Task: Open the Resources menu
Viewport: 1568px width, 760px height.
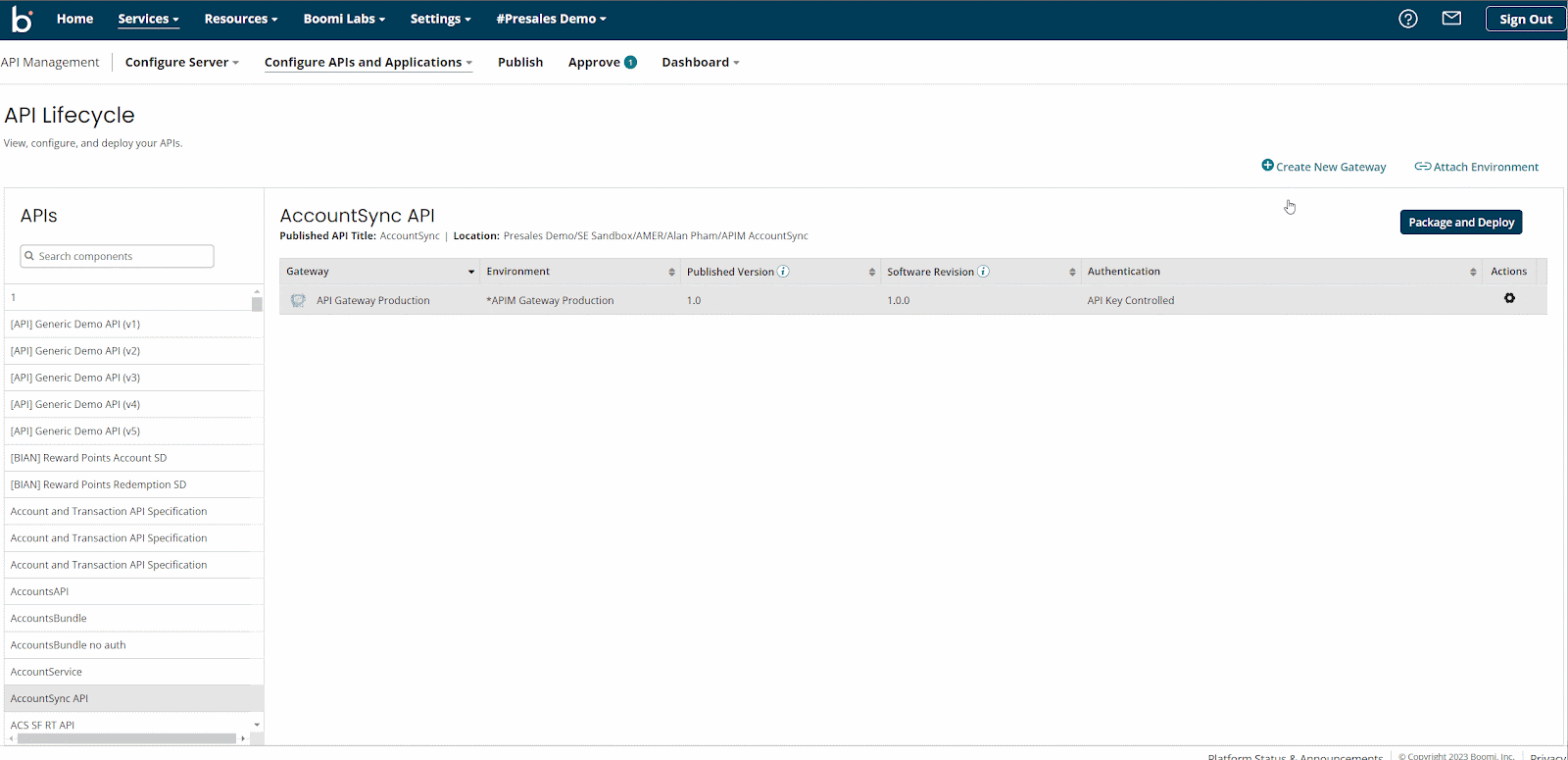Action: click(x=241, y=19)
